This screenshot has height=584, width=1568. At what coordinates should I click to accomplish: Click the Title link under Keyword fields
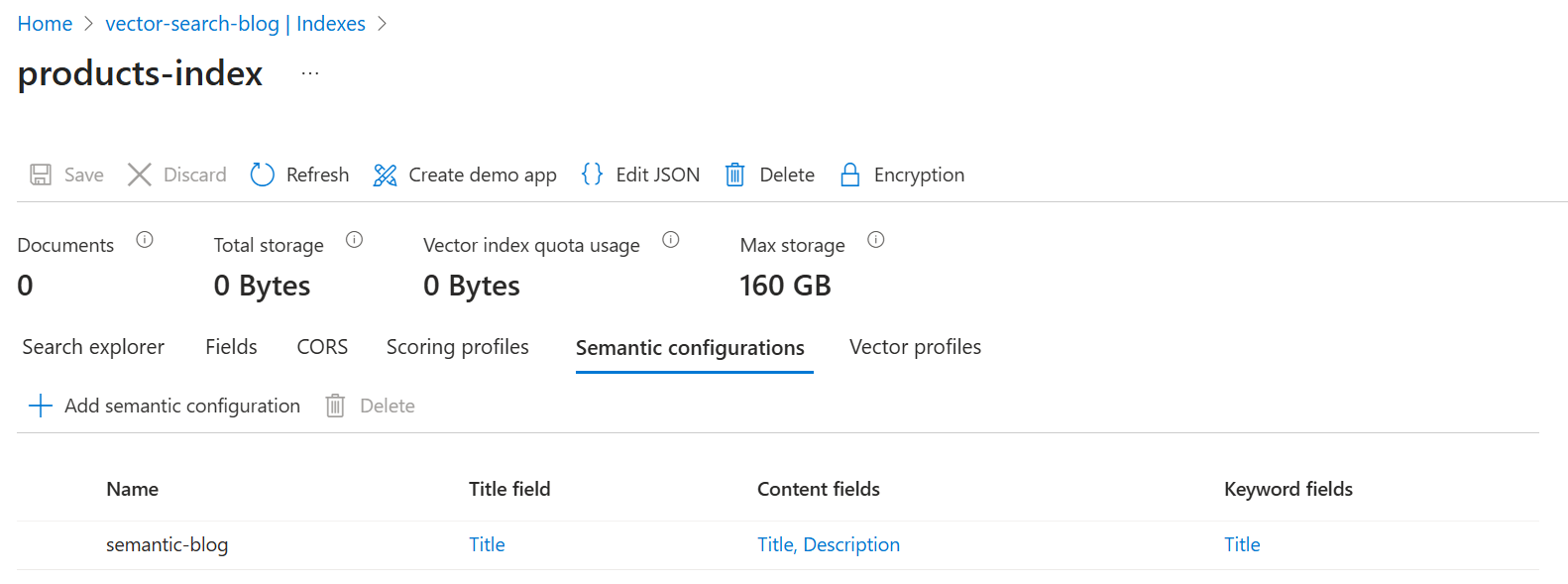point(1242,544)
